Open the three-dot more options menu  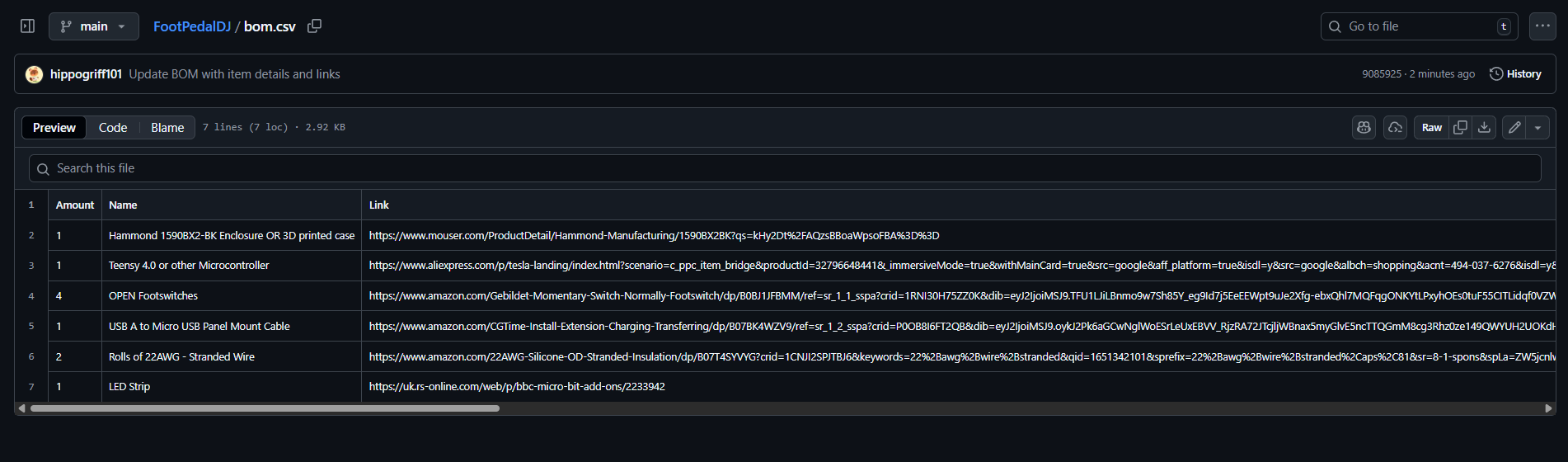pos(1542,26)
